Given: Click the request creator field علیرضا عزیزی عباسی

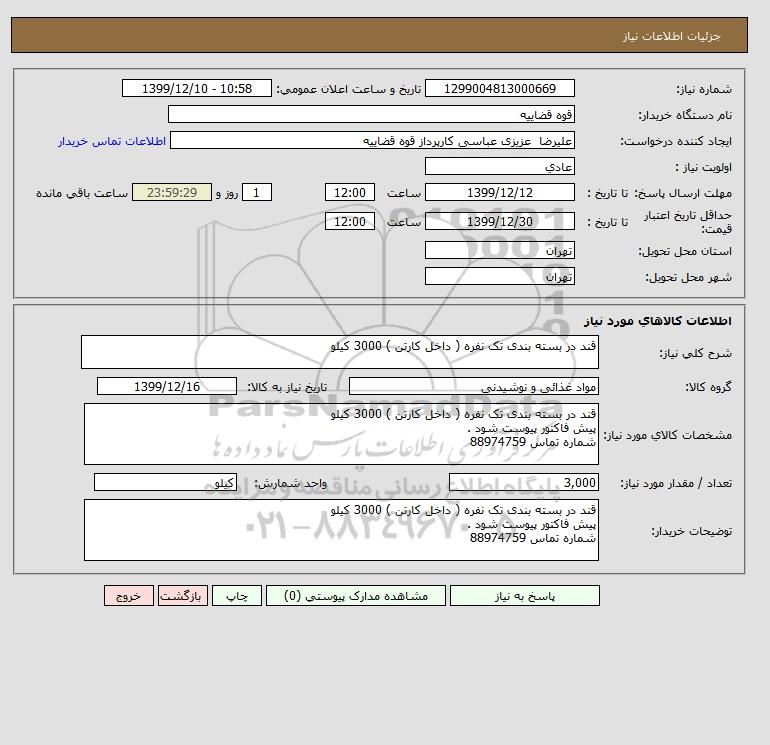Looking at the screenshot, I should [x=372, y=140].
